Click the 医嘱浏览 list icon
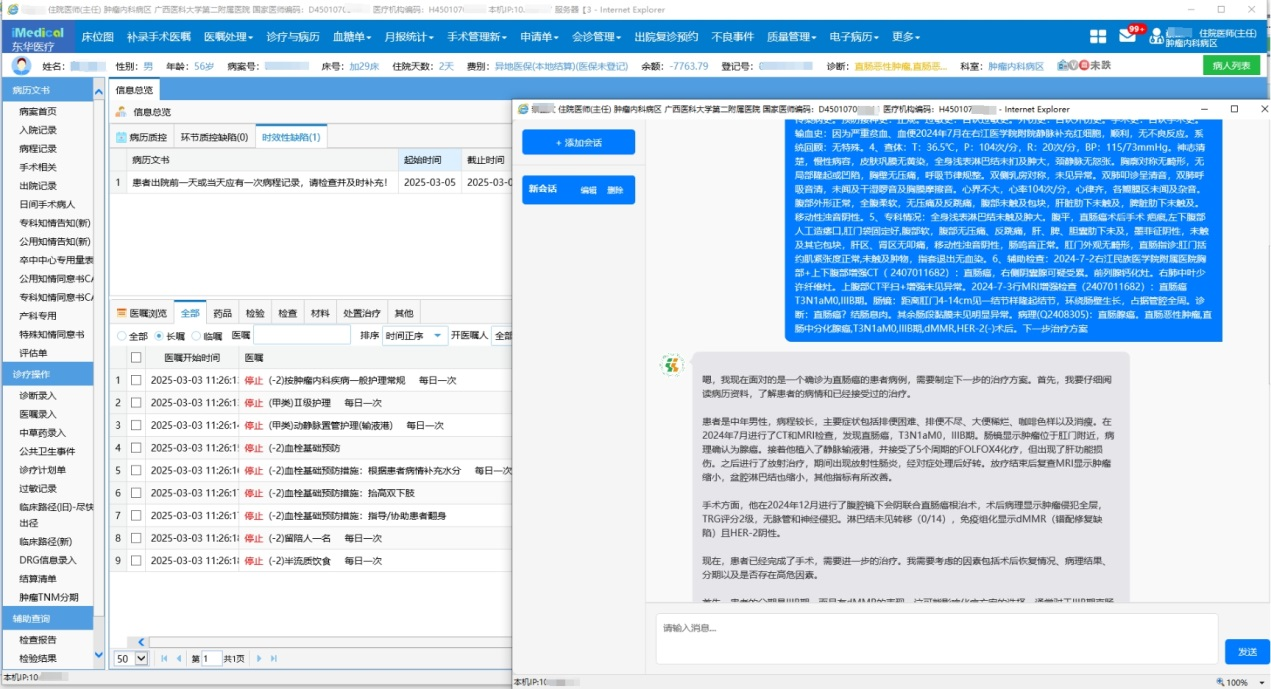Image resolution: width=1271 pixels, height=689 pixels. [x=122, y=313]
